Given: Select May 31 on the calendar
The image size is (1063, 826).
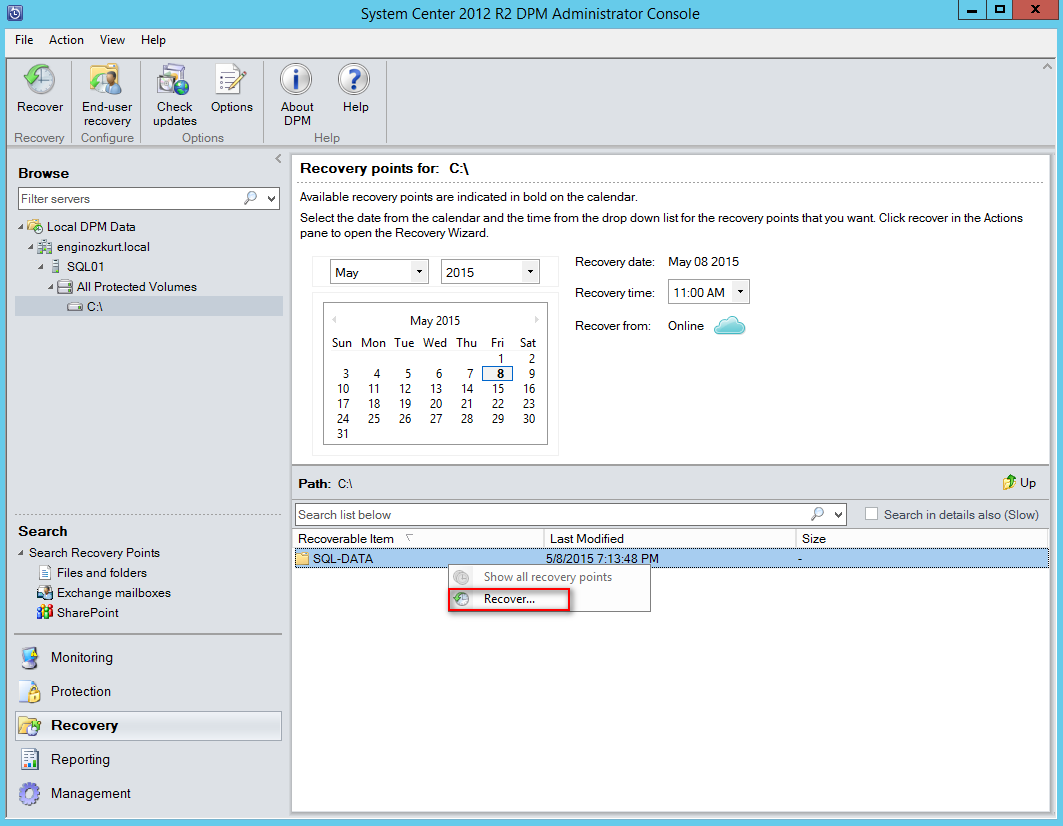Looking at the screenshot, I should point(343,433).
